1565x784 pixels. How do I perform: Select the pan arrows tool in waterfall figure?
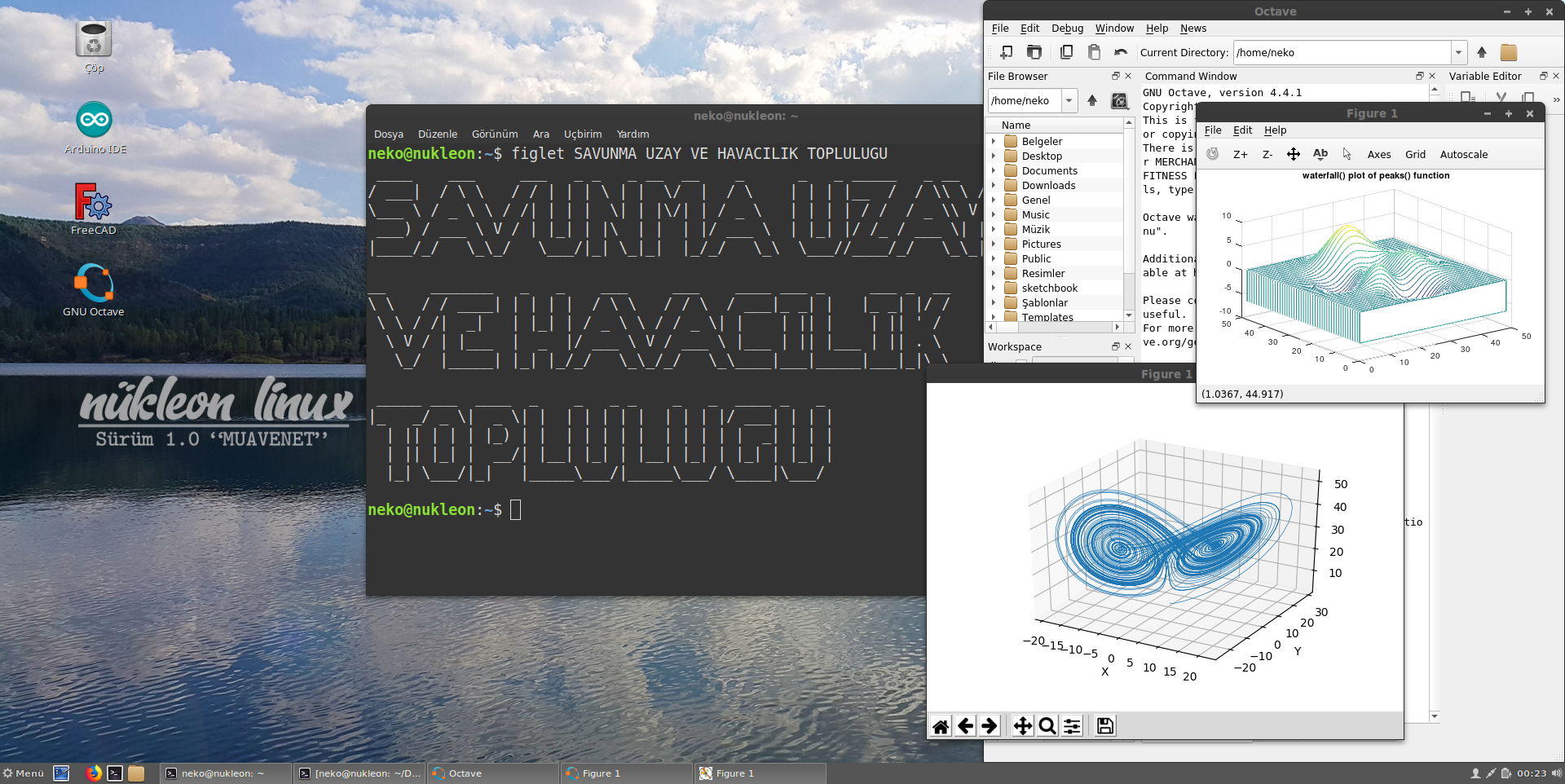1294,155
